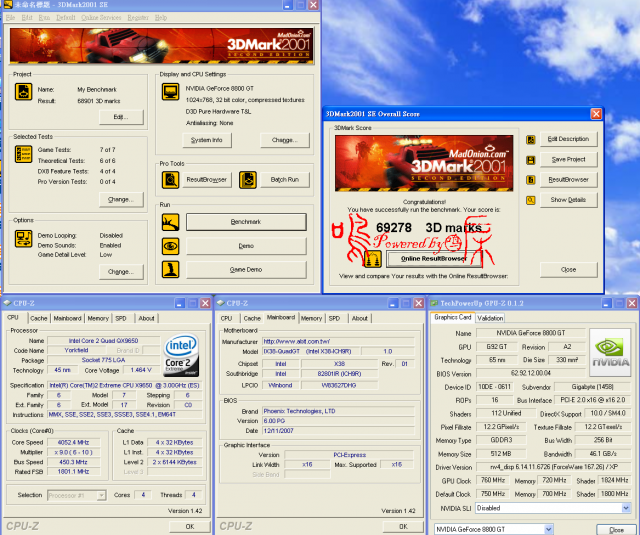This screenshot has width=640, height=535.
Task: Click the 69278 3D marks score text
Action: click(429, 227)
